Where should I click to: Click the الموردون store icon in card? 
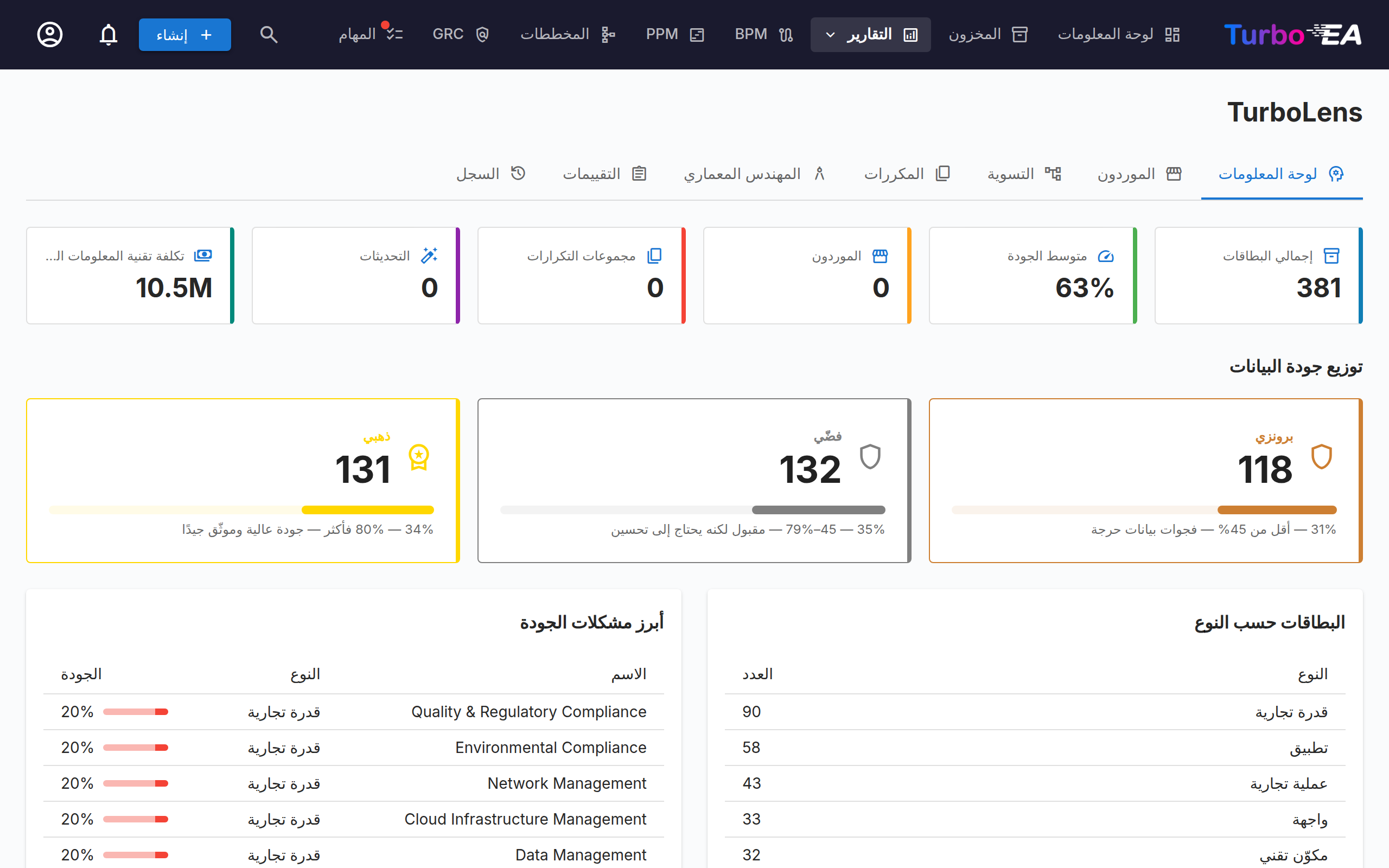click(x=880, y=256)
